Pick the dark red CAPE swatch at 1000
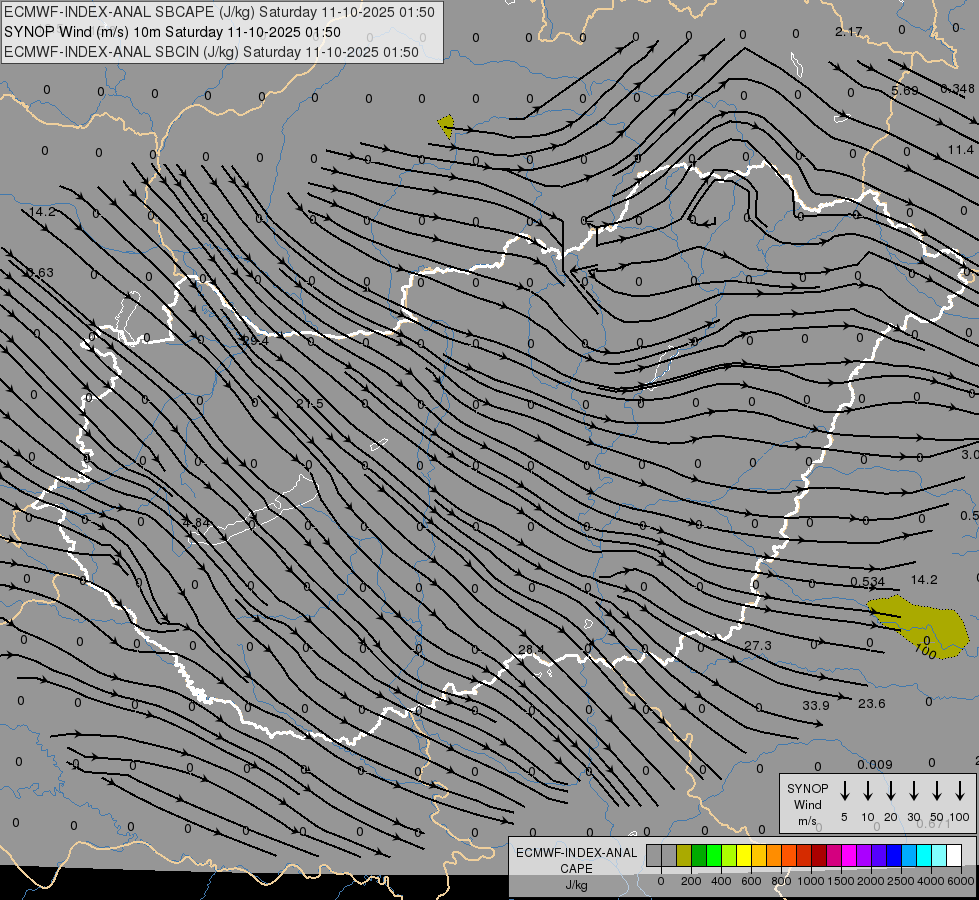 pyautogui.click(x=819, y=855)
